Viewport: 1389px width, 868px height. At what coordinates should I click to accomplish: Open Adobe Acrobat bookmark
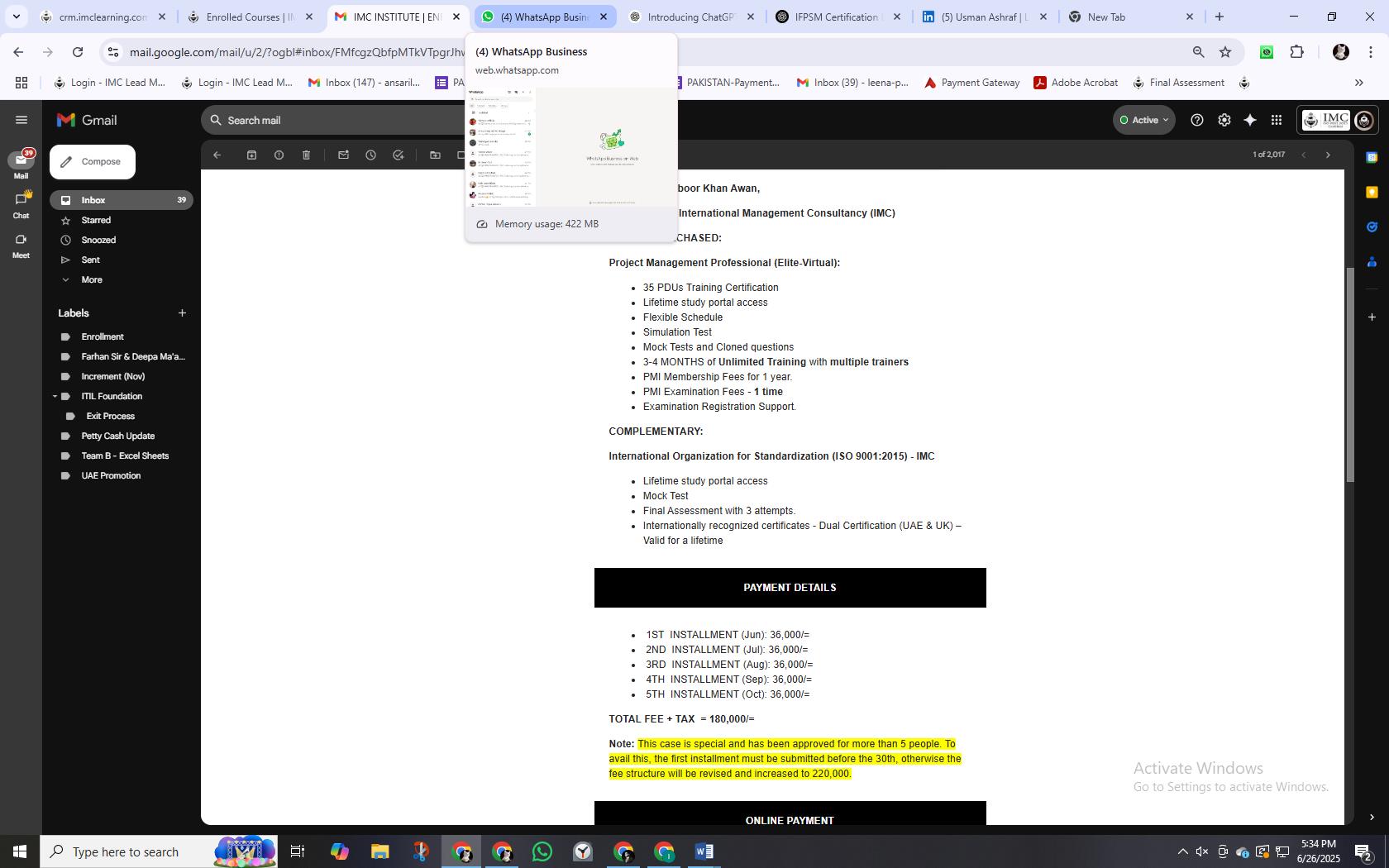click(x=1076, y=83)
